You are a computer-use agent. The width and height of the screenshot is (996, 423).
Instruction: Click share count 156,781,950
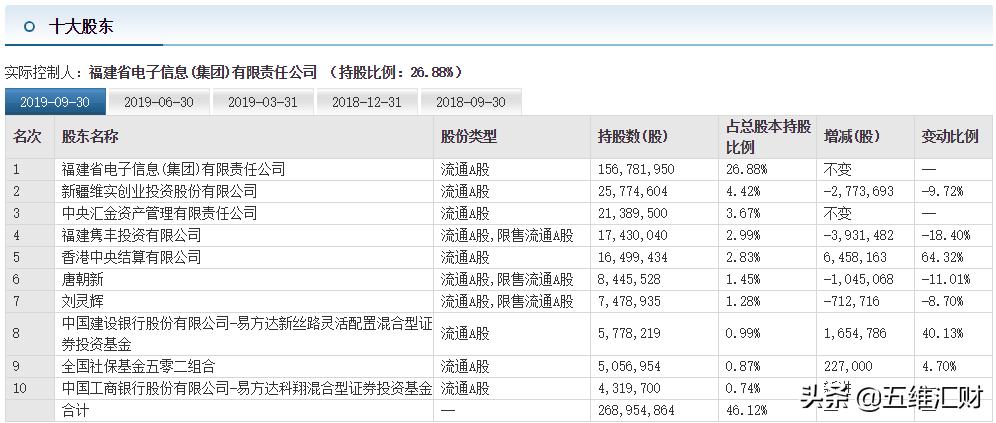click(636, 170)
